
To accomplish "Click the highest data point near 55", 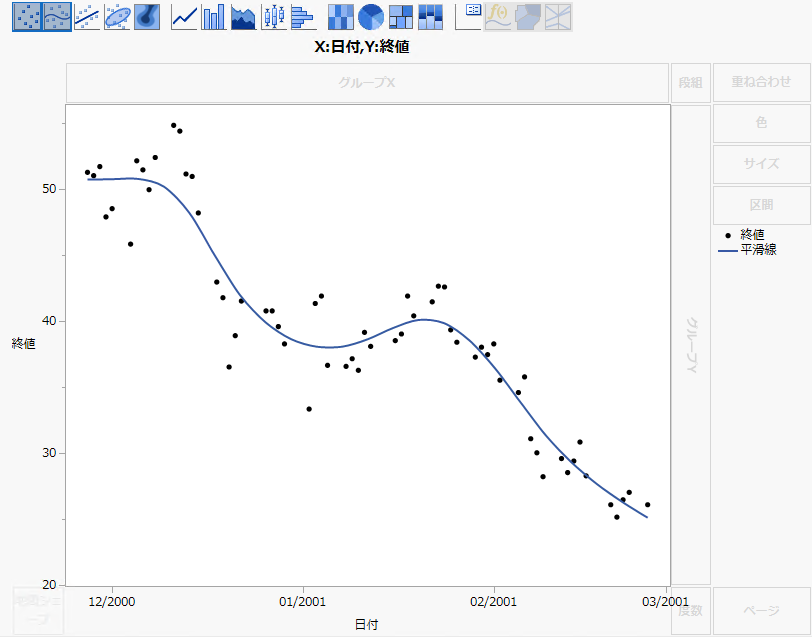I will (x=173, y=125).
